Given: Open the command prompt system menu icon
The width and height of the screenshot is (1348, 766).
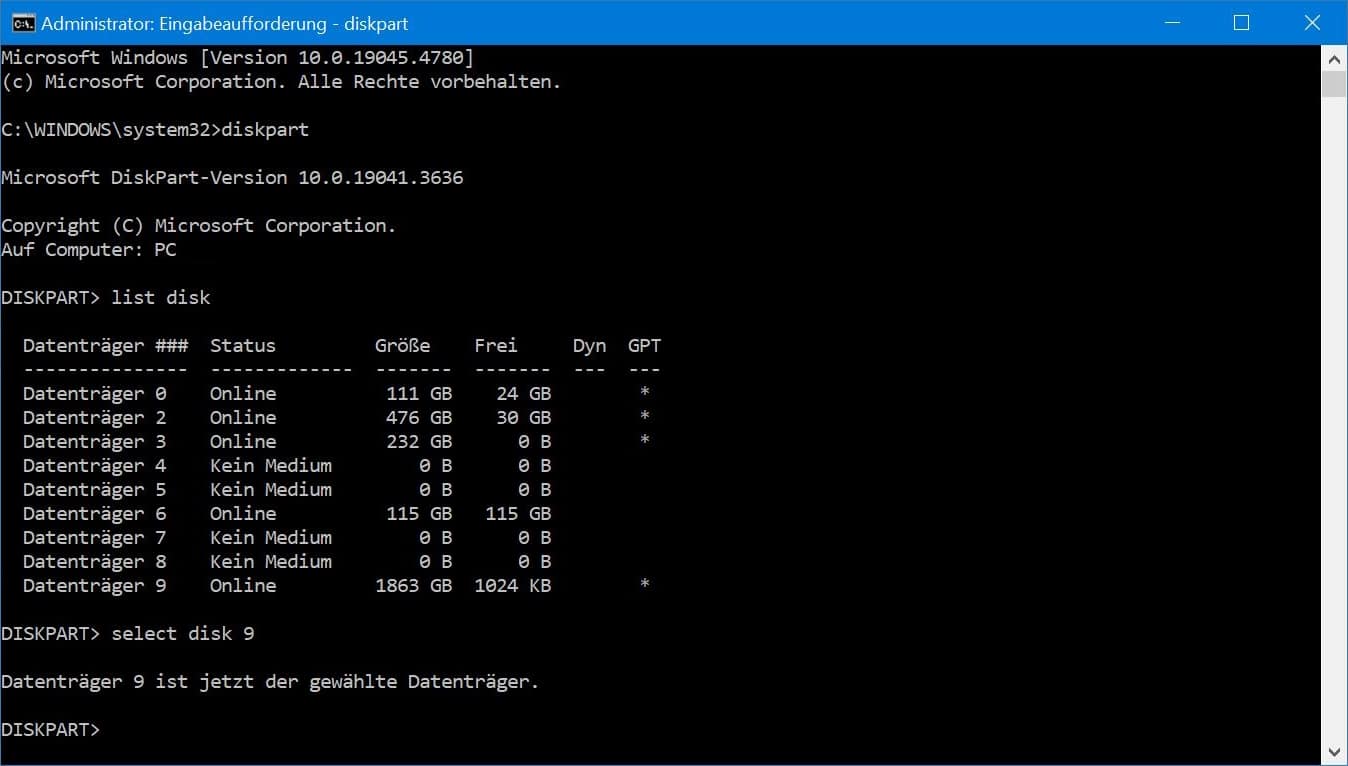Looking at the screenshot, I should [x=23, y=22].
